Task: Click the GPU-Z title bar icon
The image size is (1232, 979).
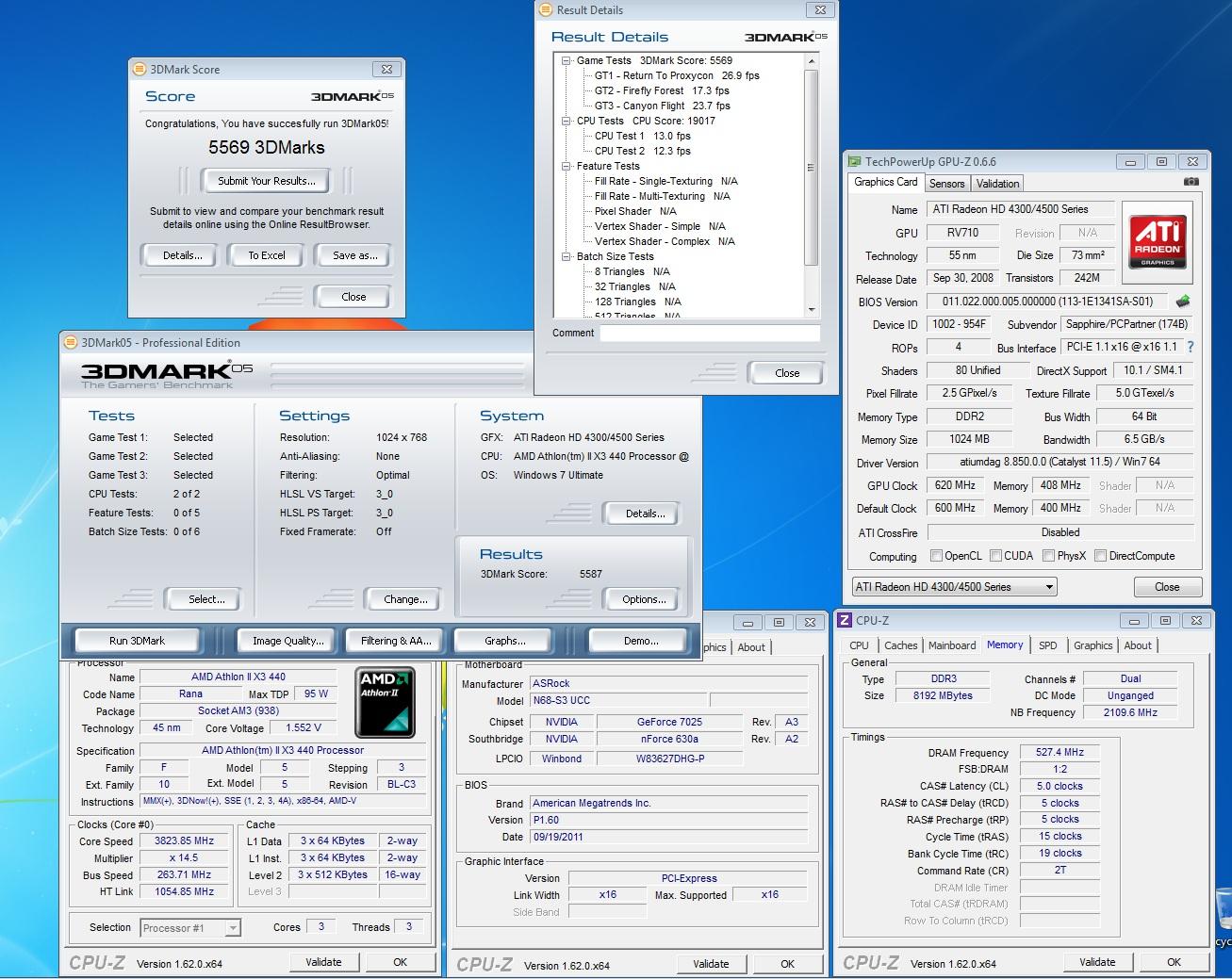Action: (x=854, y=161)
